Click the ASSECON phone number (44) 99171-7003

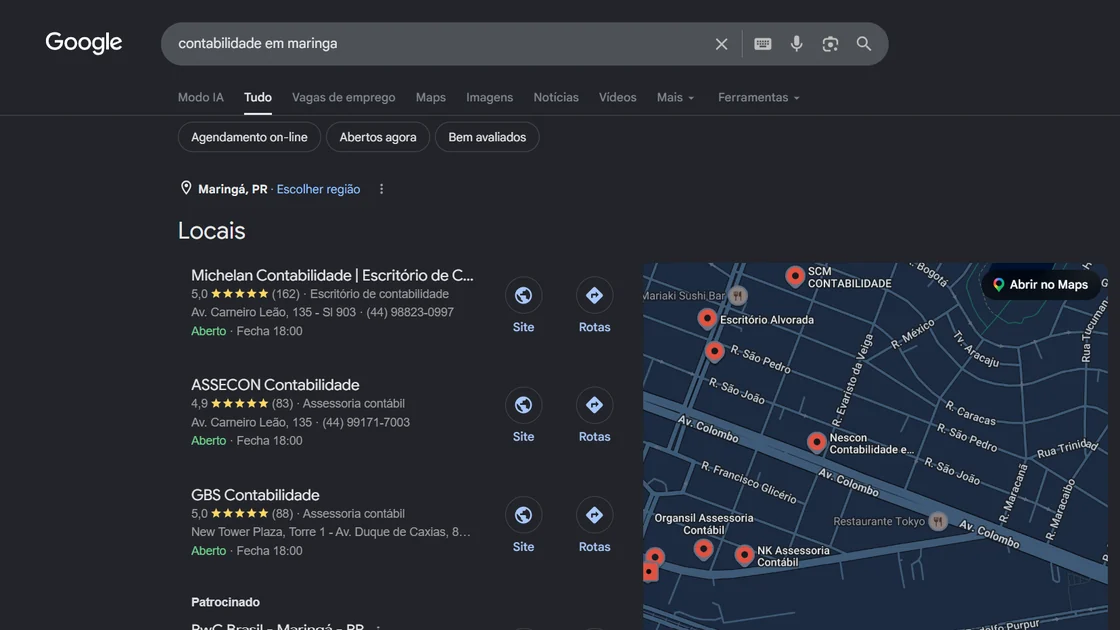[366, 422]
